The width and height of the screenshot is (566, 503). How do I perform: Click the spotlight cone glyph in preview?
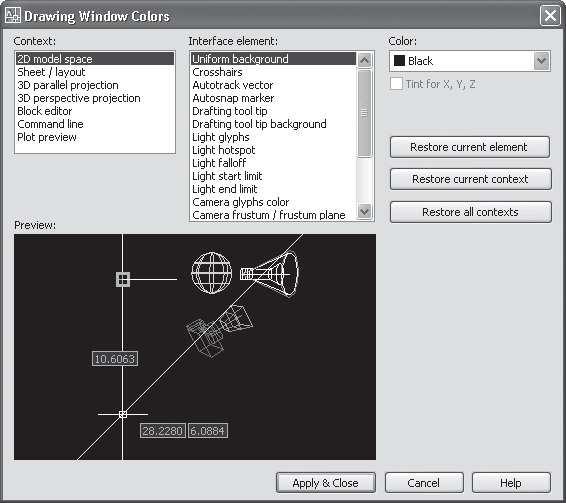tap(270, 273)
